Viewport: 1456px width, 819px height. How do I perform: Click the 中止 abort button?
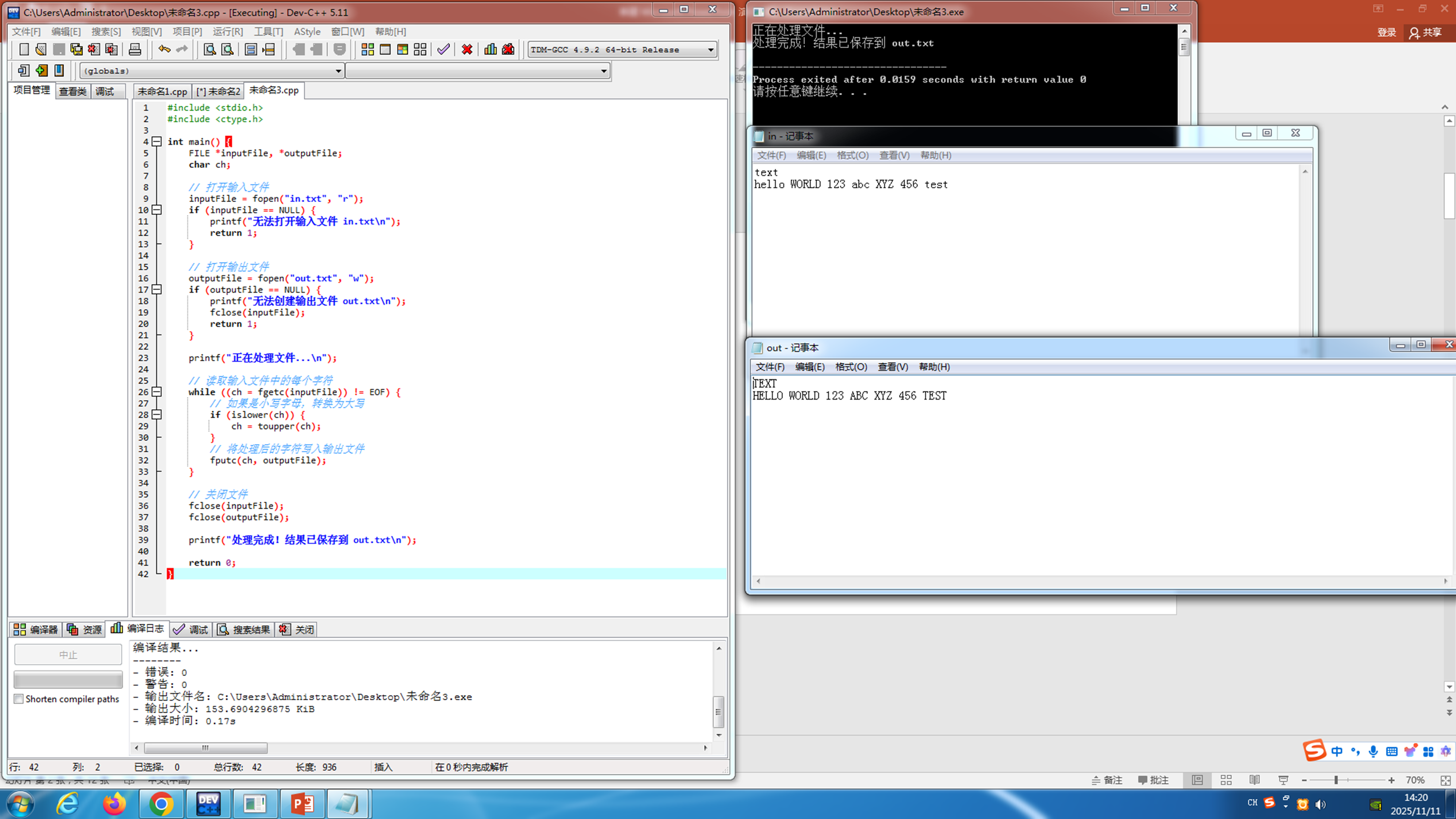pyautogui.click(x=68, y=654)
